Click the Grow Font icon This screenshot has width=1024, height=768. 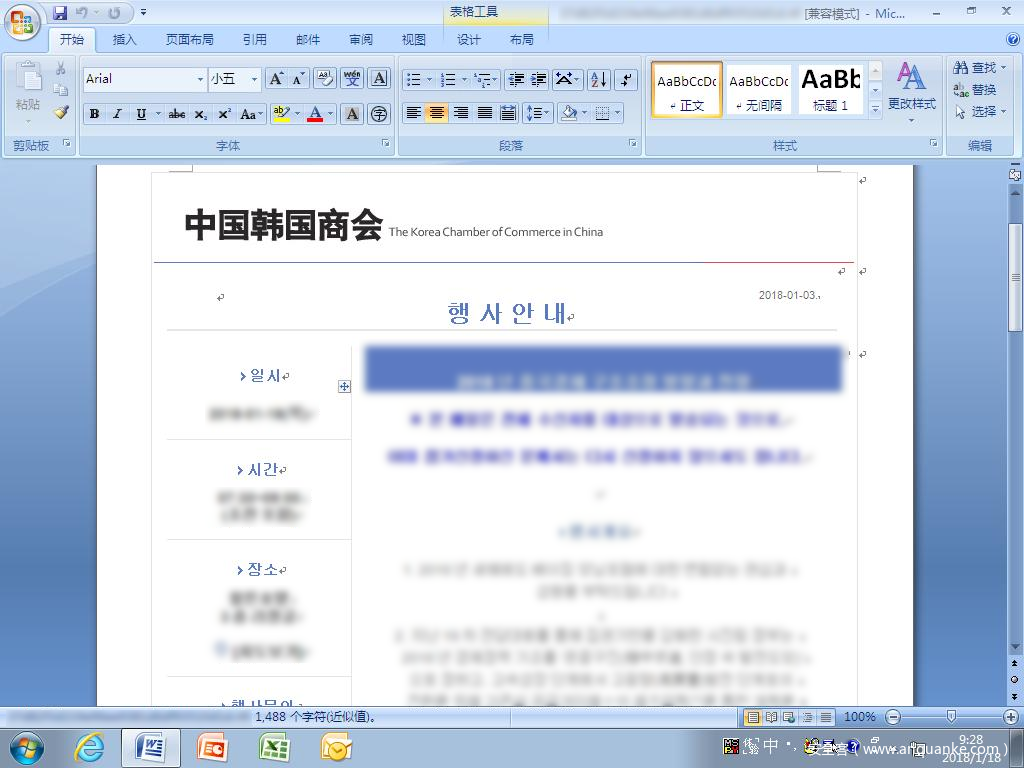point(276,79)
